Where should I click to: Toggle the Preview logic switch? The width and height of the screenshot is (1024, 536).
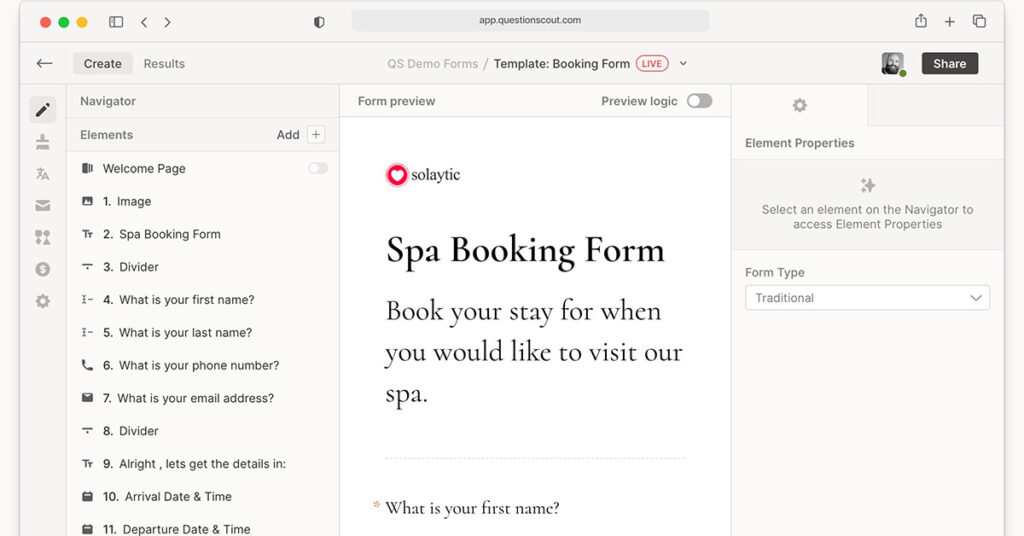[699, 101]
